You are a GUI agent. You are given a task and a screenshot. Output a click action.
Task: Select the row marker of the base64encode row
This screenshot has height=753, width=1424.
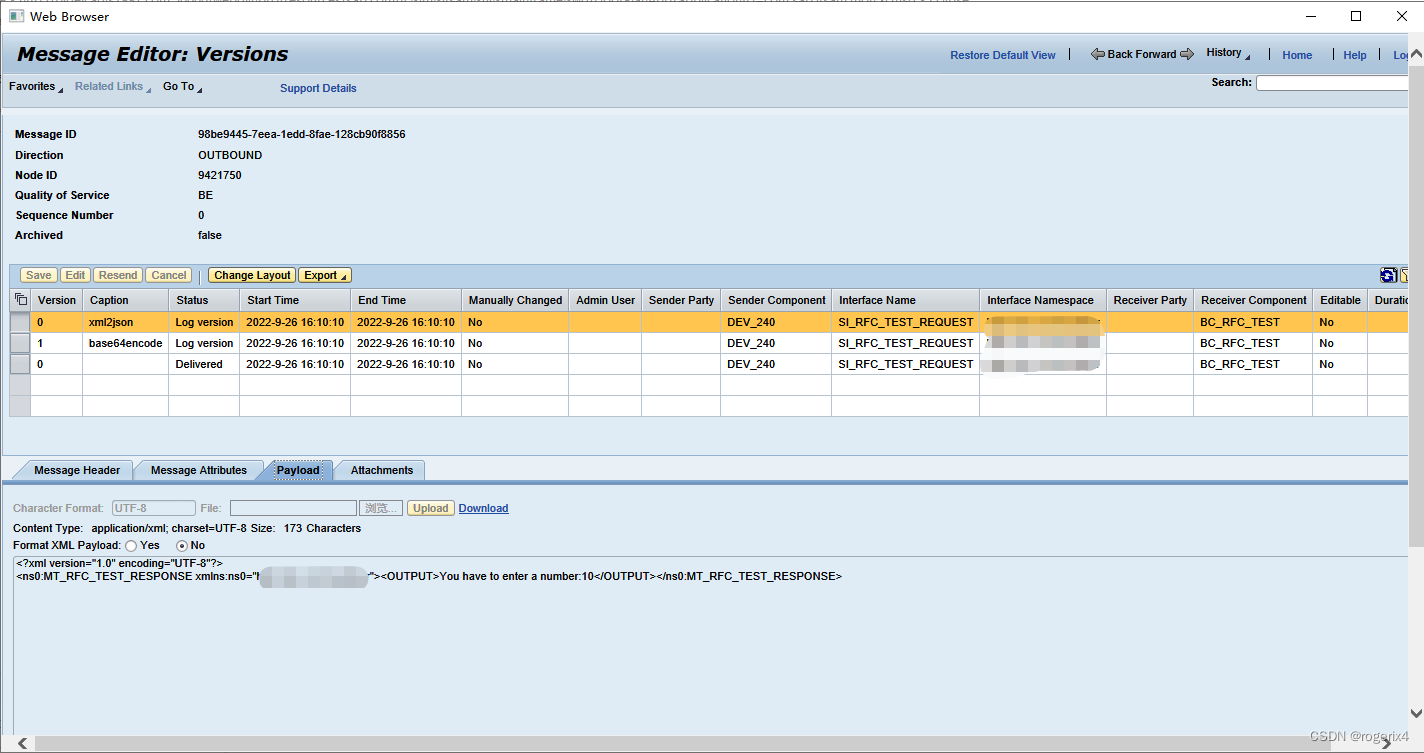click(x=20, y=343)
